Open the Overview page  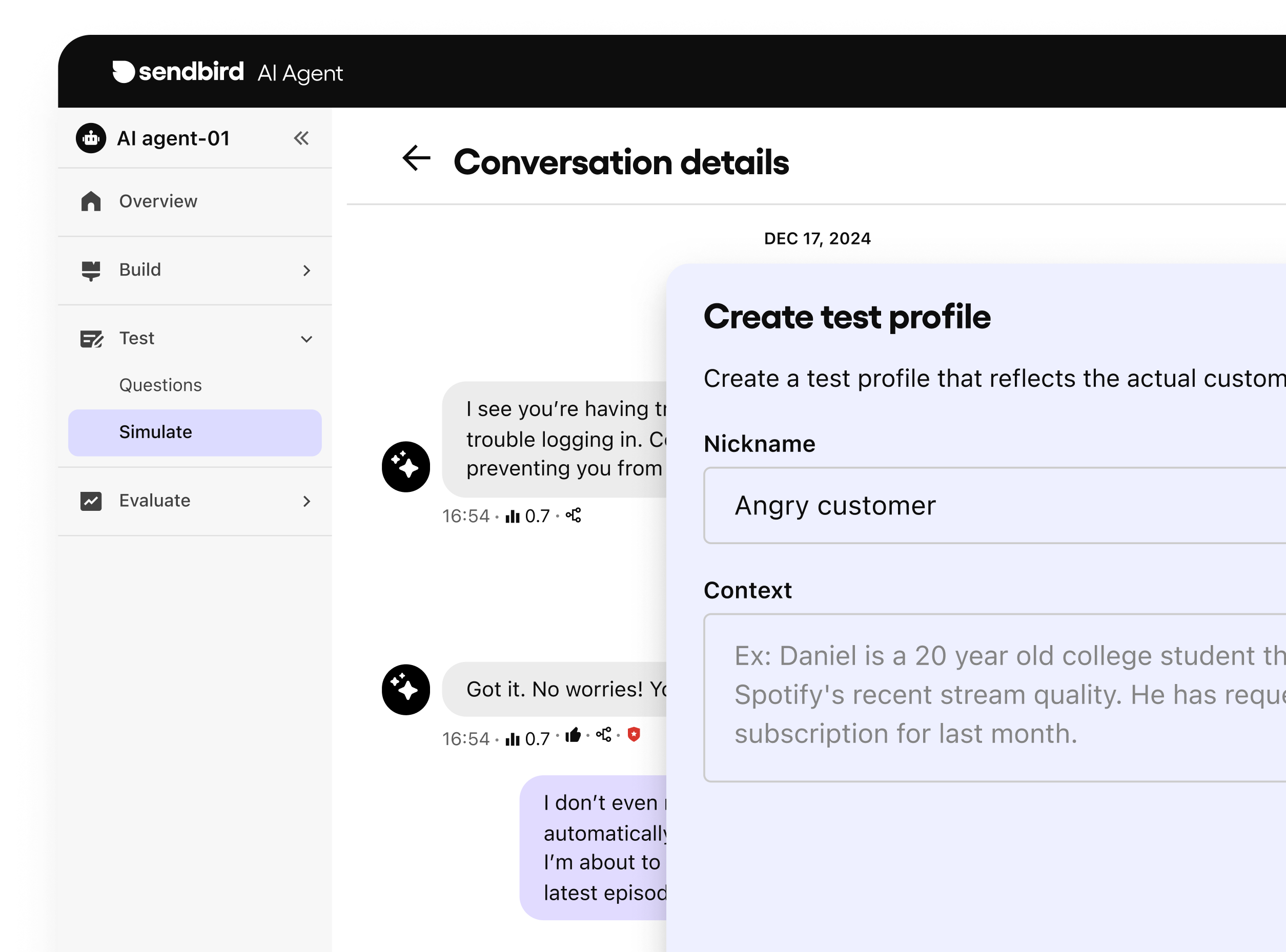(x=158, y=201)
